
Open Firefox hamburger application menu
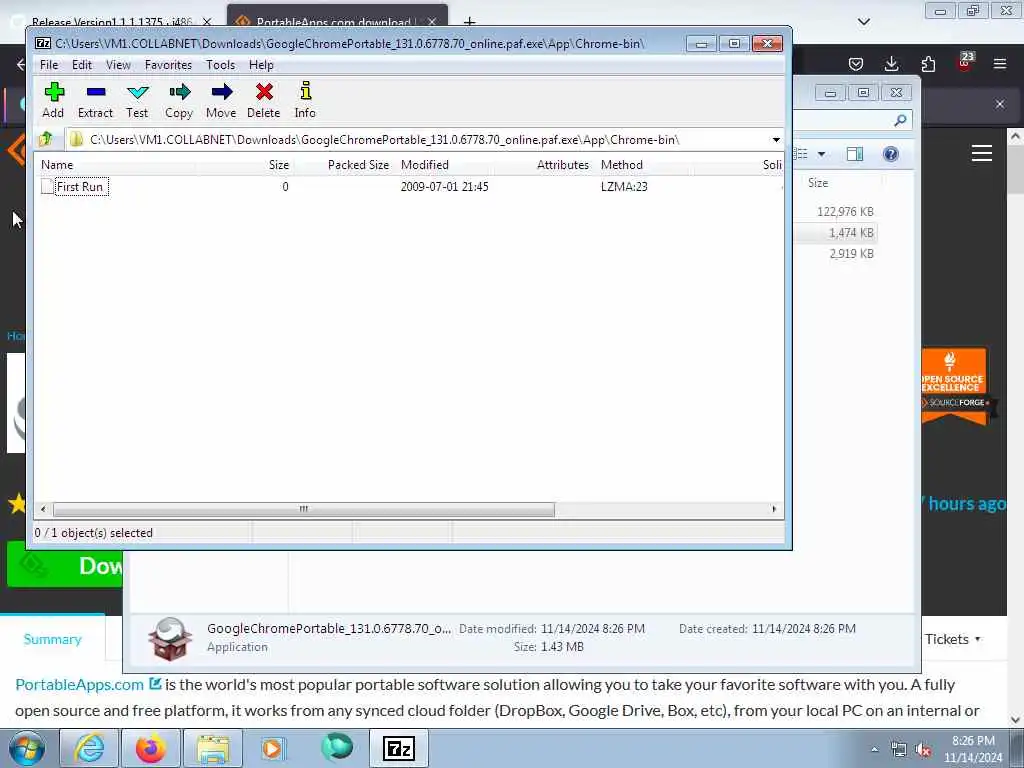[x=1000, y=63]
